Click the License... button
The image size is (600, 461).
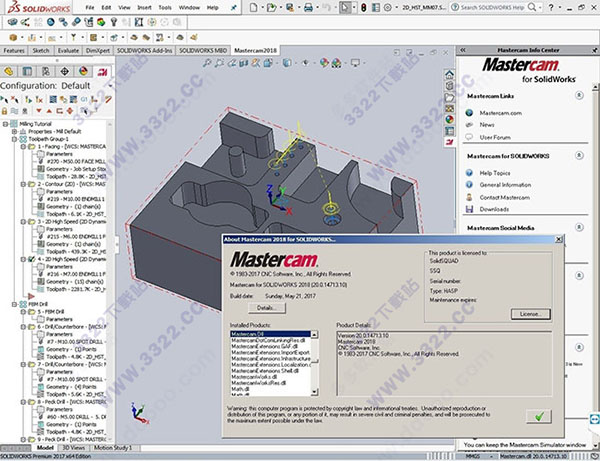pos(529,313)
